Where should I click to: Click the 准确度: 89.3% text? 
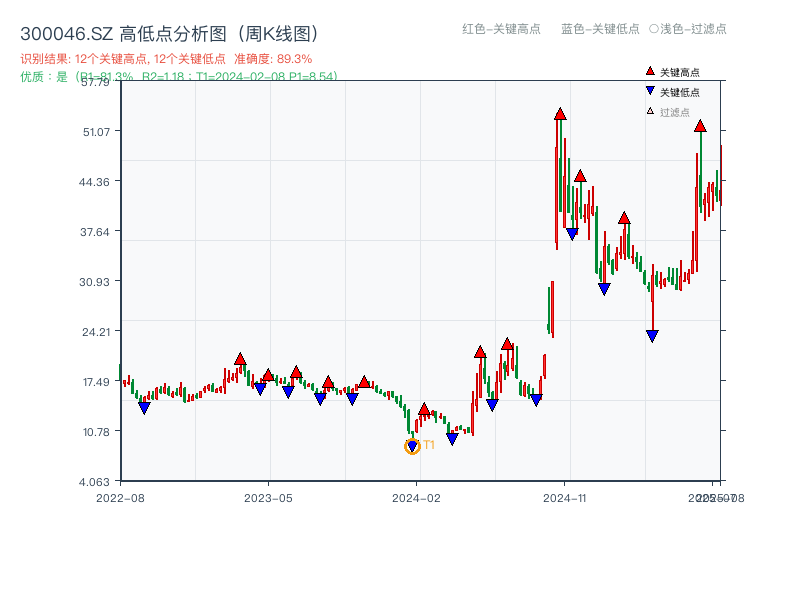(273, 59)
